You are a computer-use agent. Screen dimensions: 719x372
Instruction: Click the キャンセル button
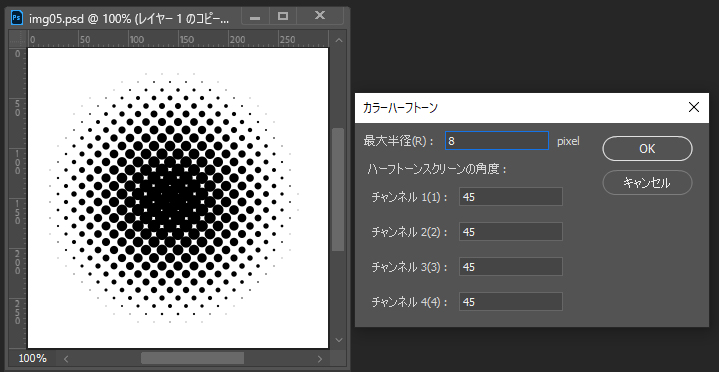[647, 183]
